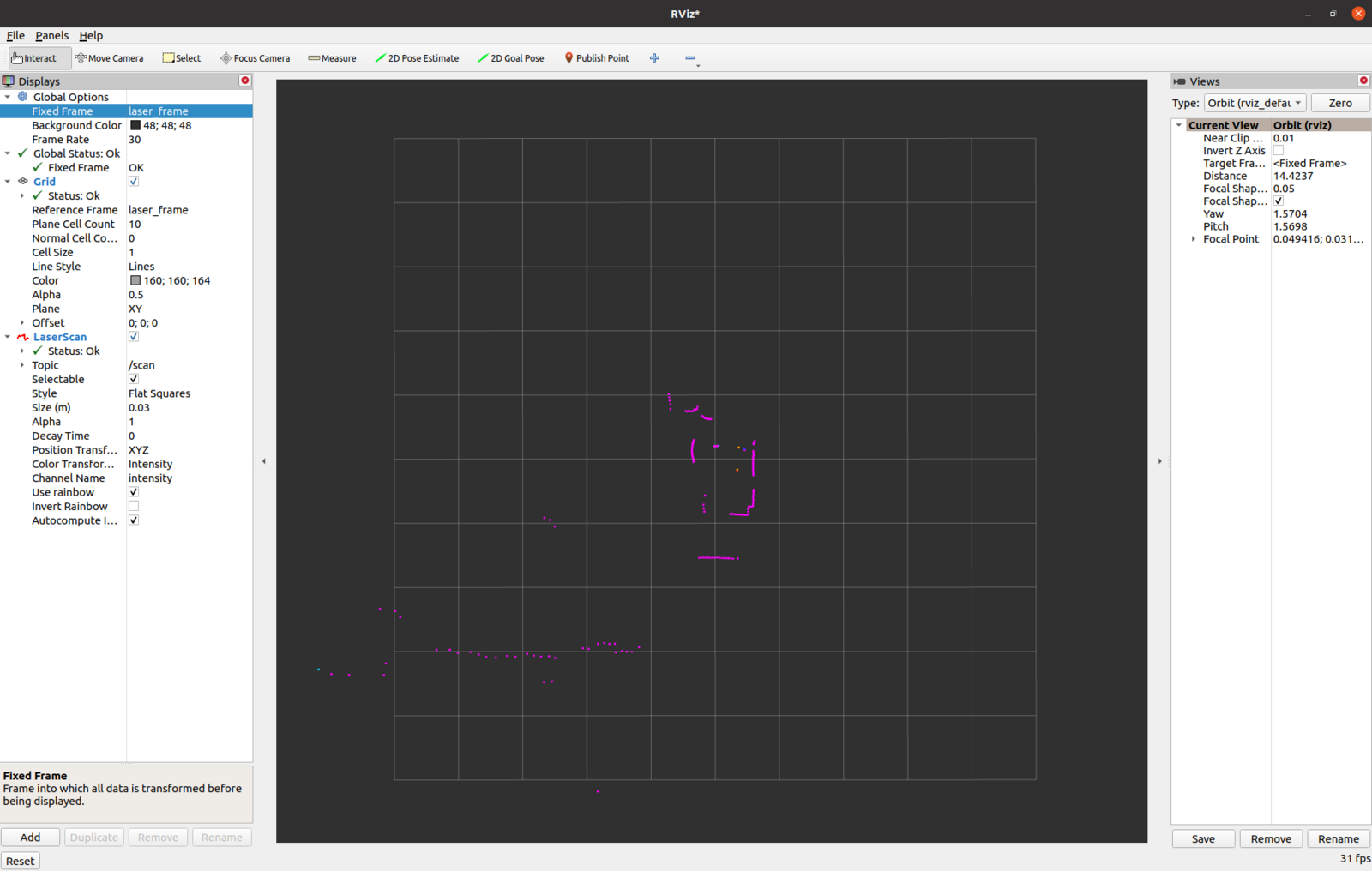1372x871 pixels.
Task: Toggle the Grid display checkbox
Action: (x=134, y=182)
